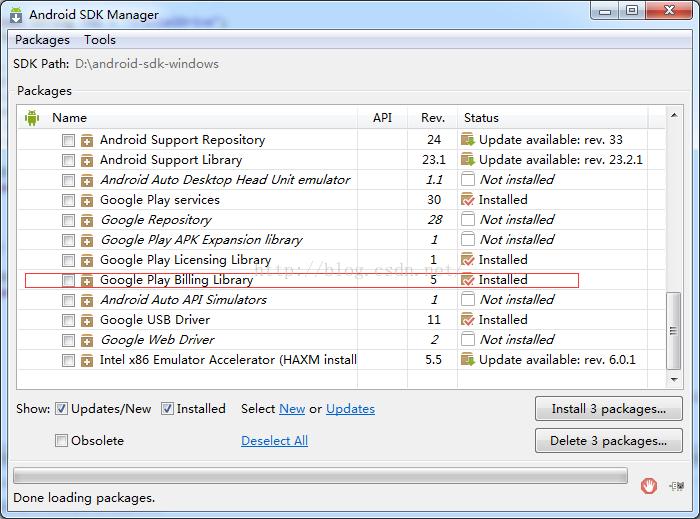Click the Deselect All link
The height and width of the screenshot is (519, 700).
tap(274, 441)
